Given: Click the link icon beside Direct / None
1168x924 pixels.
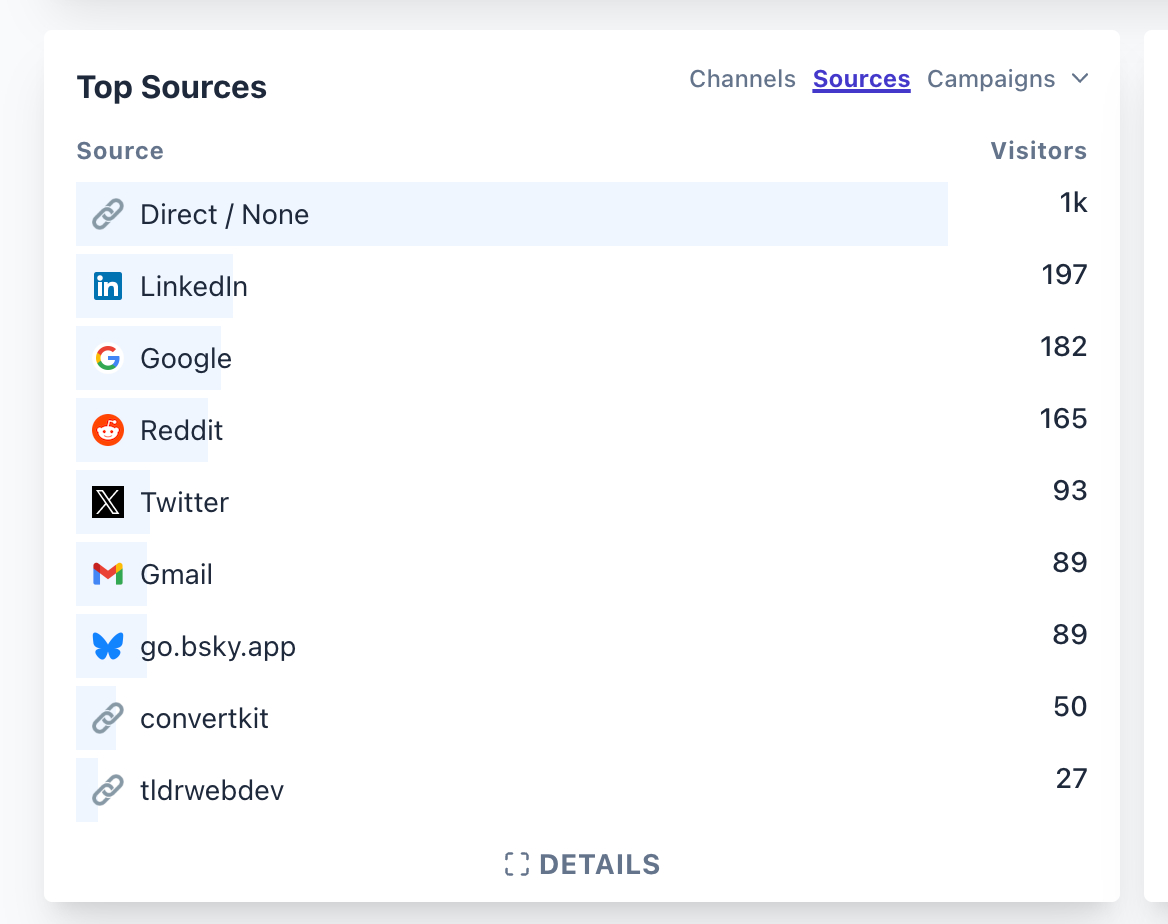Looking at the screenshot, I should 107,215.
